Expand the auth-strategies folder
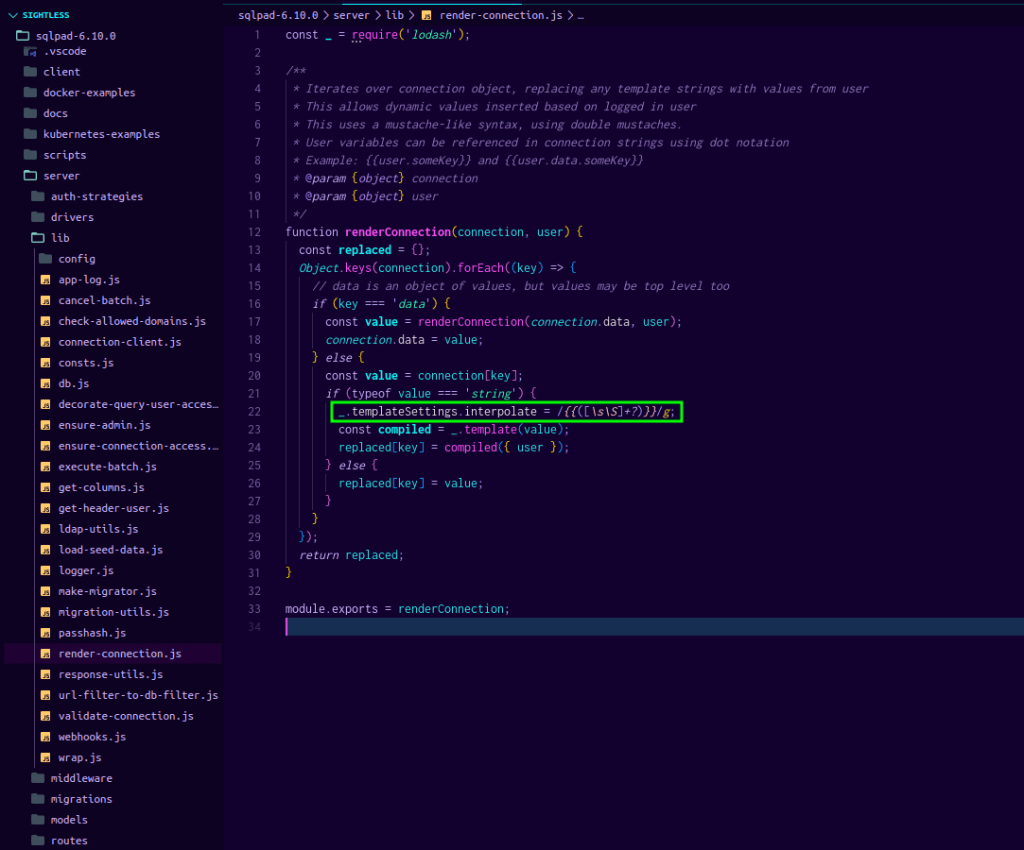This screenshot has height=850, width=1024. click(96, 197)
